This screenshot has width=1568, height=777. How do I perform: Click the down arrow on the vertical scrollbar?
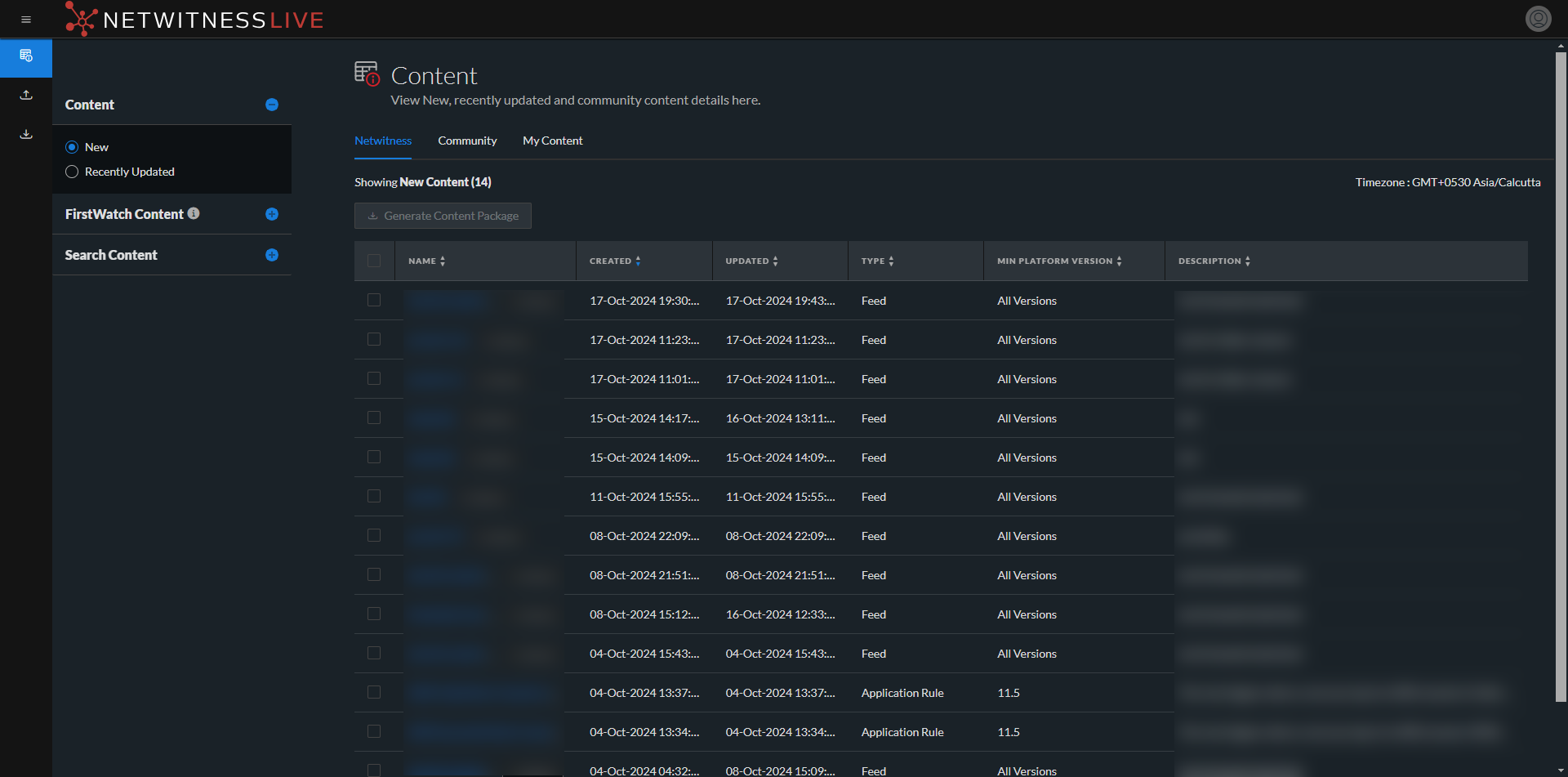click(x=1561, y=768)
